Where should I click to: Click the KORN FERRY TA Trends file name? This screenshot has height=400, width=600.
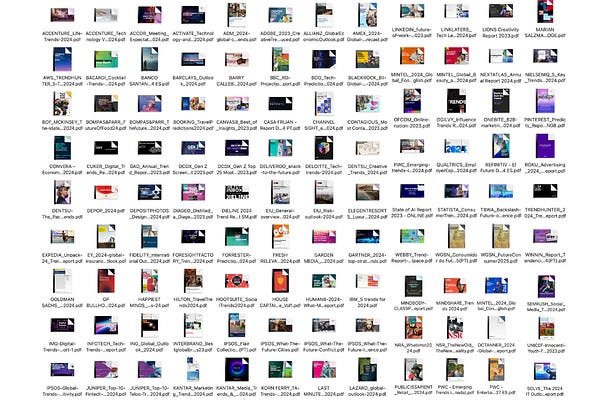280,391
